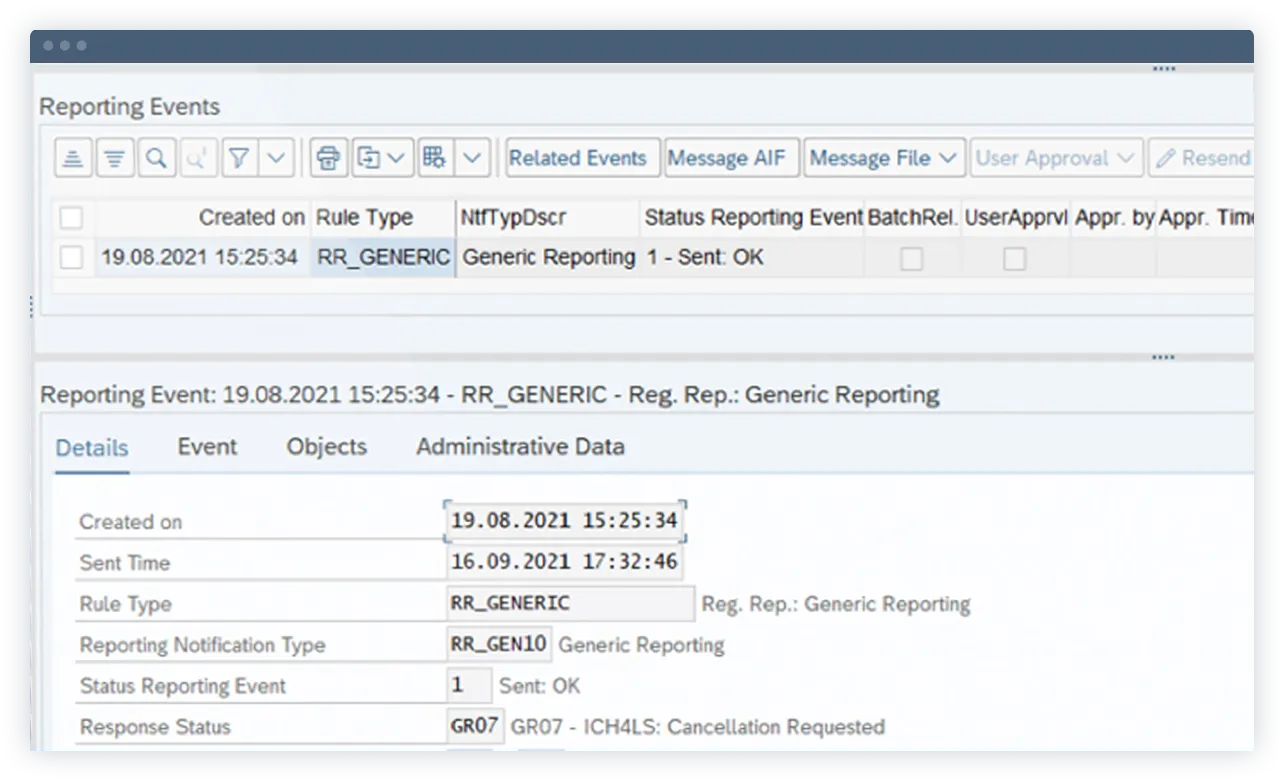
Task: Apply a filter using the funnel icon
Action: click(x=240, y=157)
